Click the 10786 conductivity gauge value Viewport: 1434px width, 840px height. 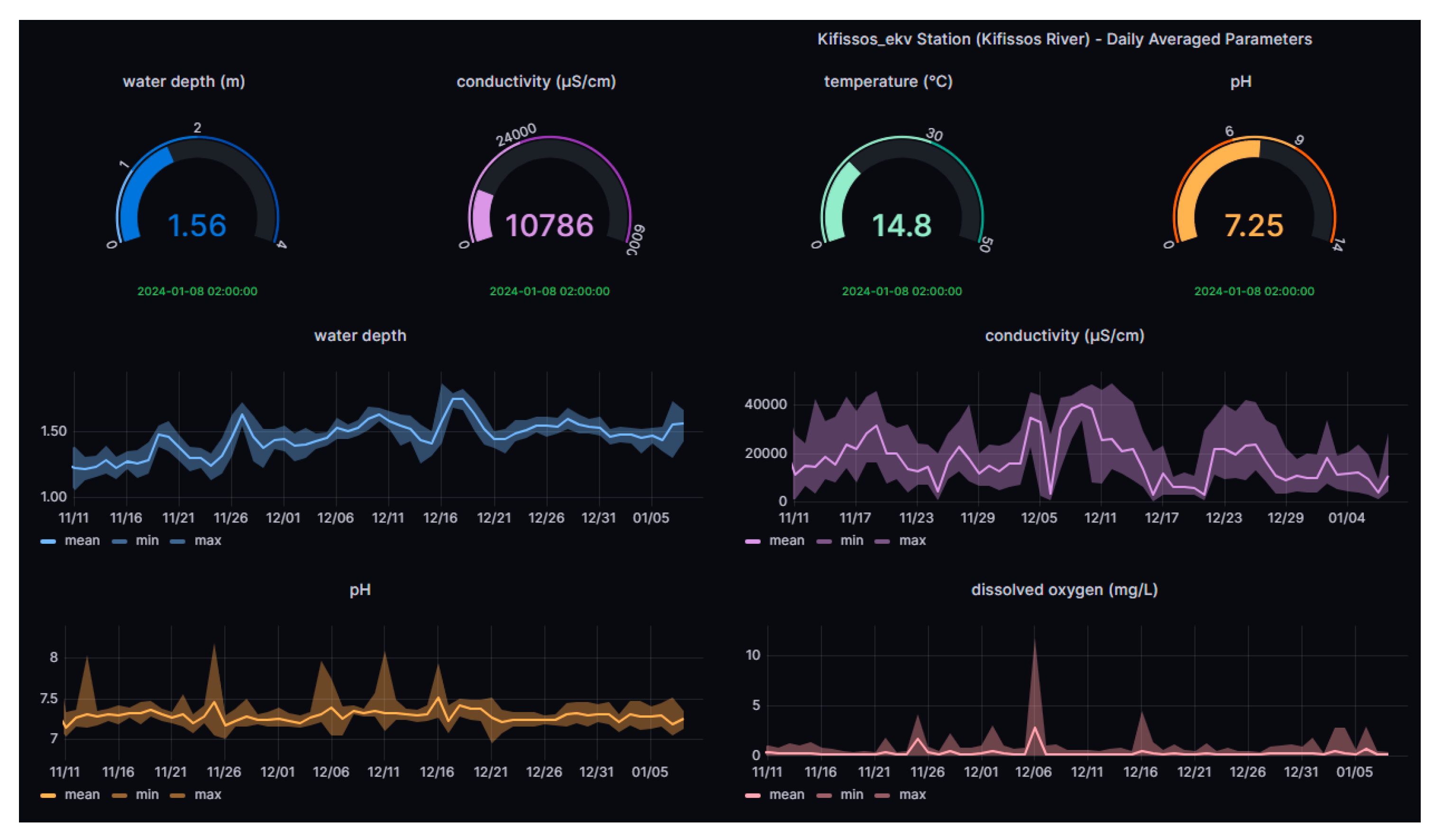549,225
